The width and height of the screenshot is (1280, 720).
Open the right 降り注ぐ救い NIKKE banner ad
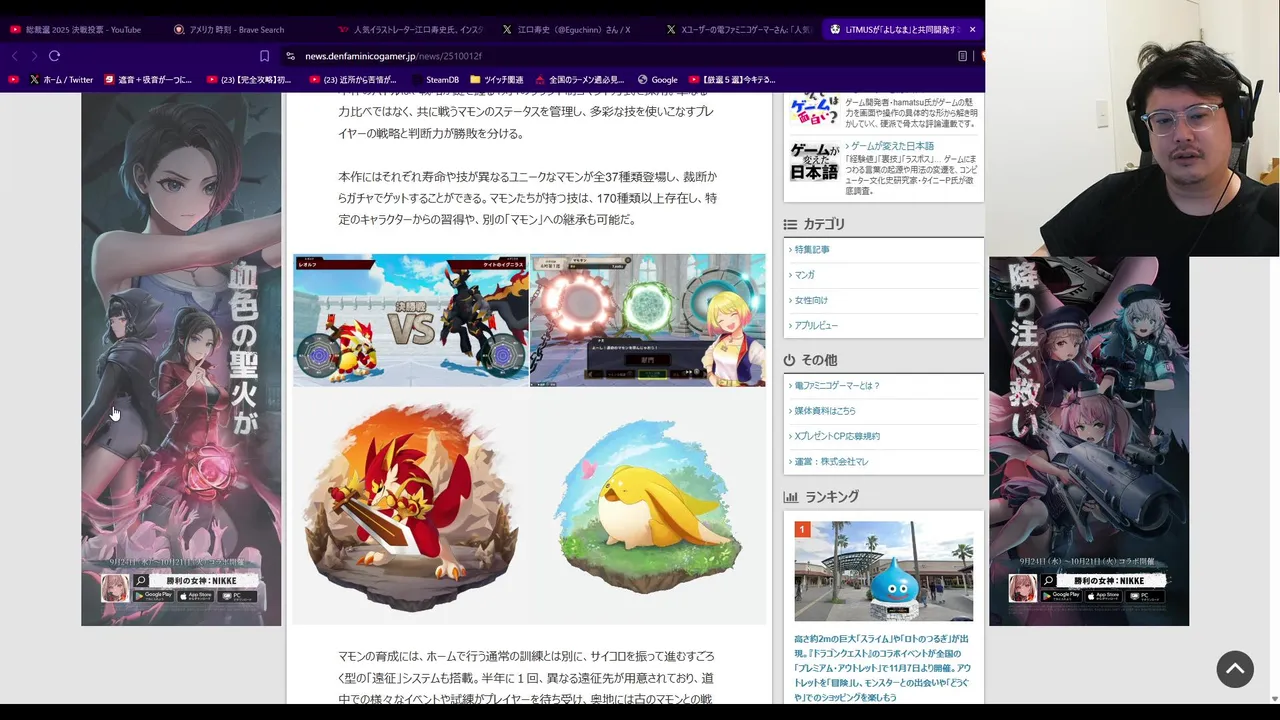pyautogui.click(x=1089, y=441)
